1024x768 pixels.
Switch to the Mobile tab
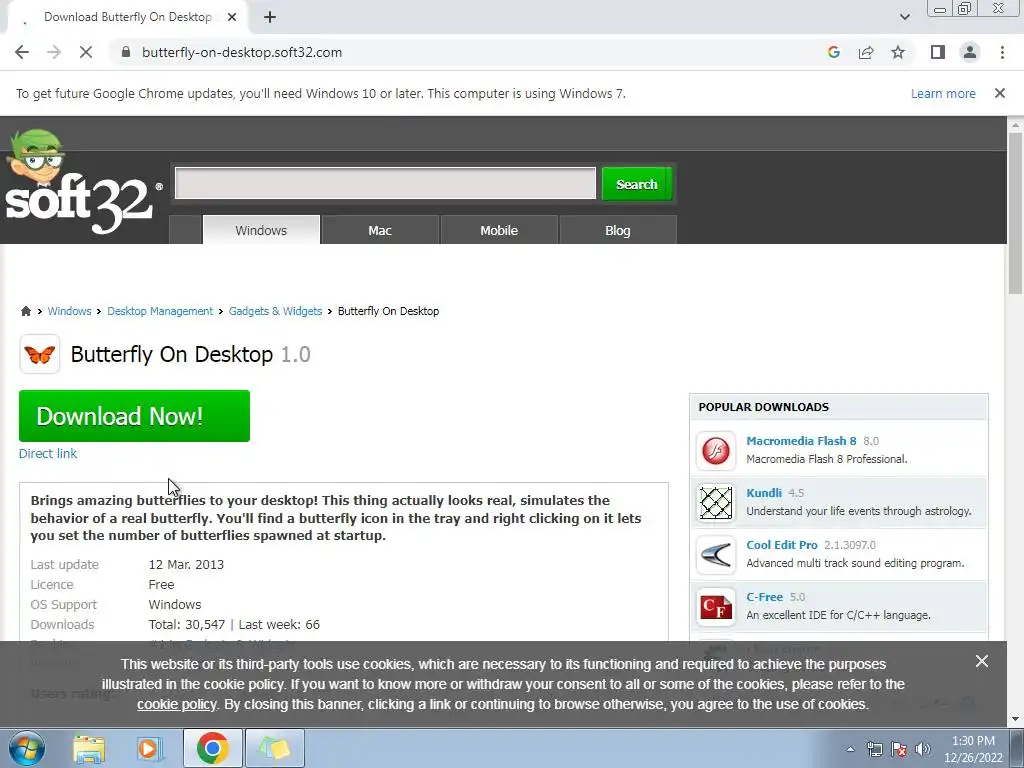click(499, 230)
